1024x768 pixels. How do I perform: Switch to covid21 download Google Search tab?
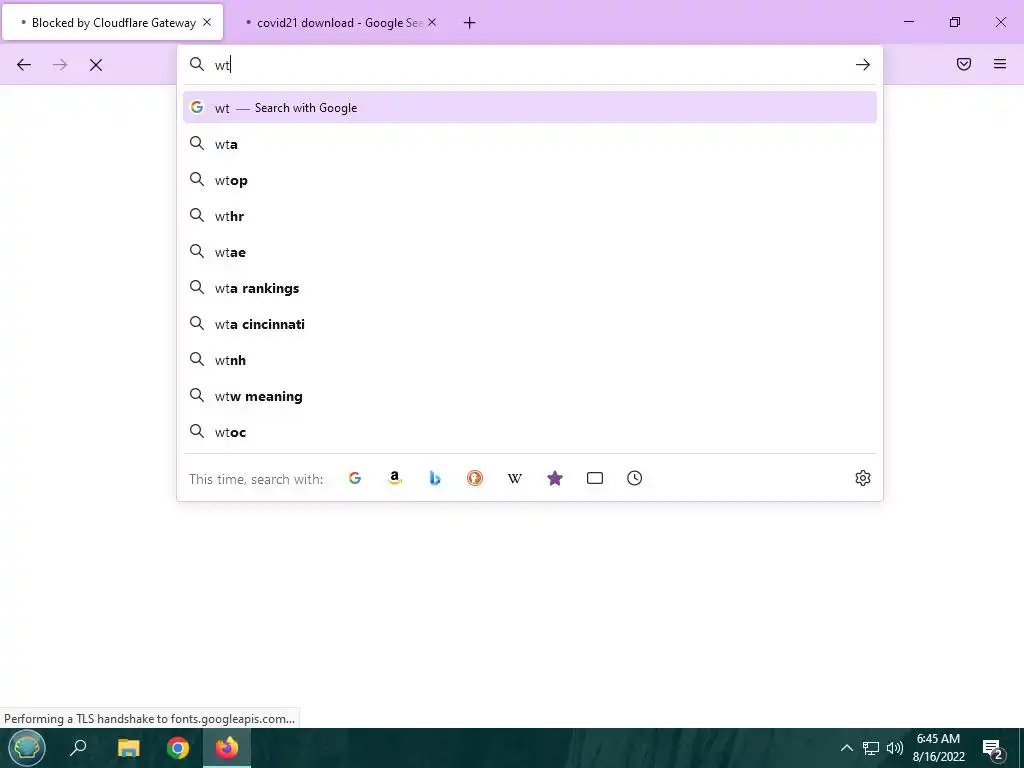pyautogui.click(x=338, y=22)
